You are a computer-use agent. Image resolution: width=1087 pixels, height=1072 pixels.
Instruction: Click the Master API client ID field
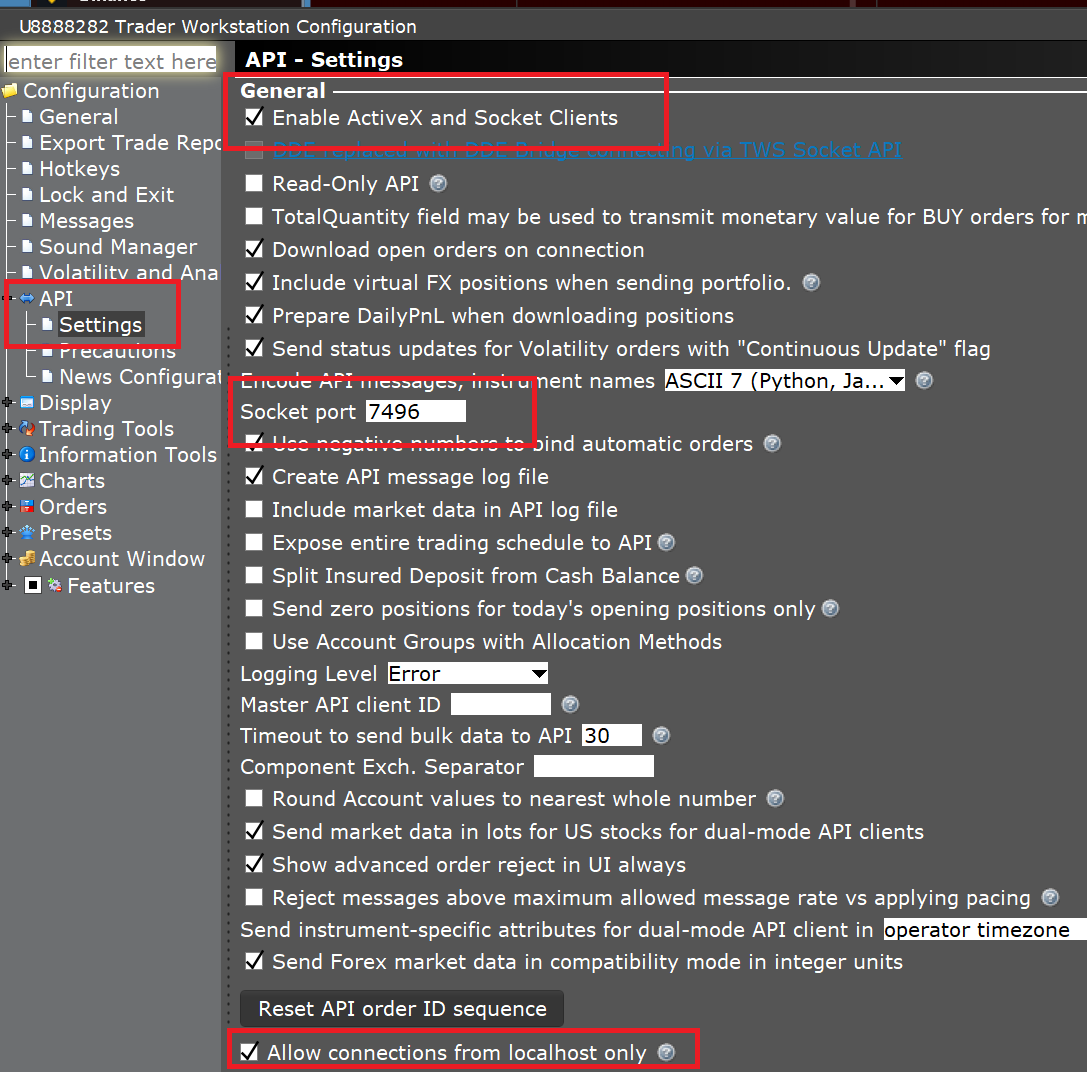[501, 704]
